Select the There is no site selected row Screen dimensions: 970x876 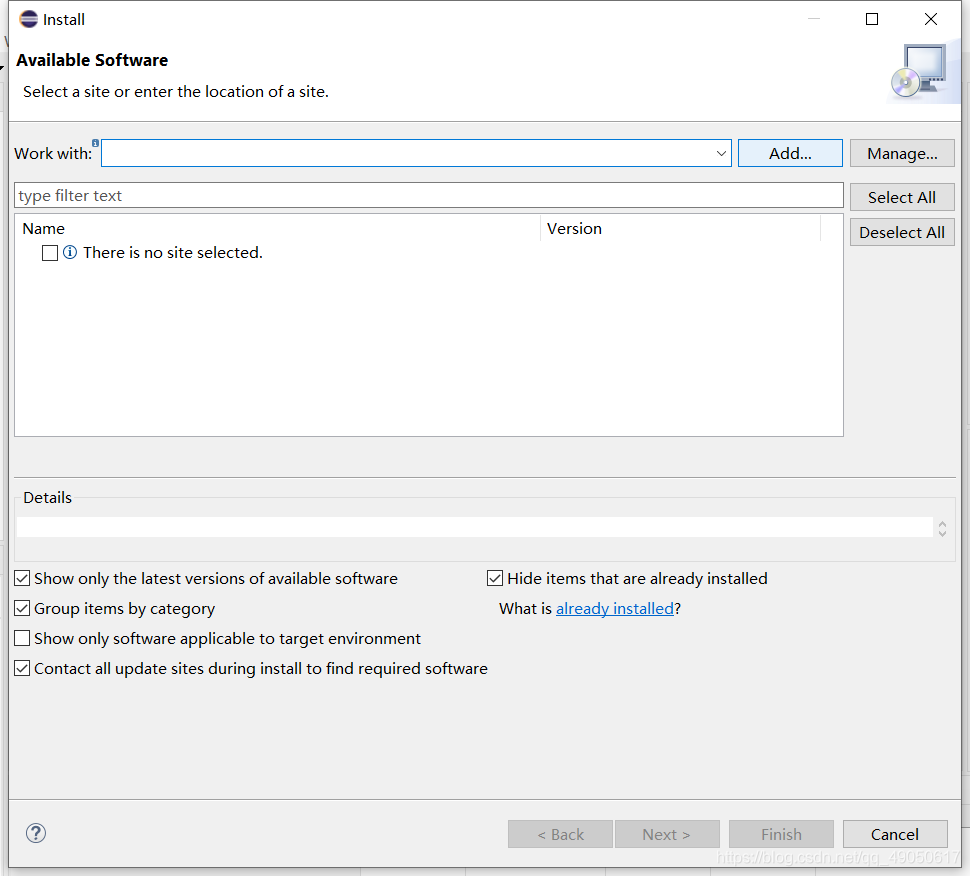(173, 252)
